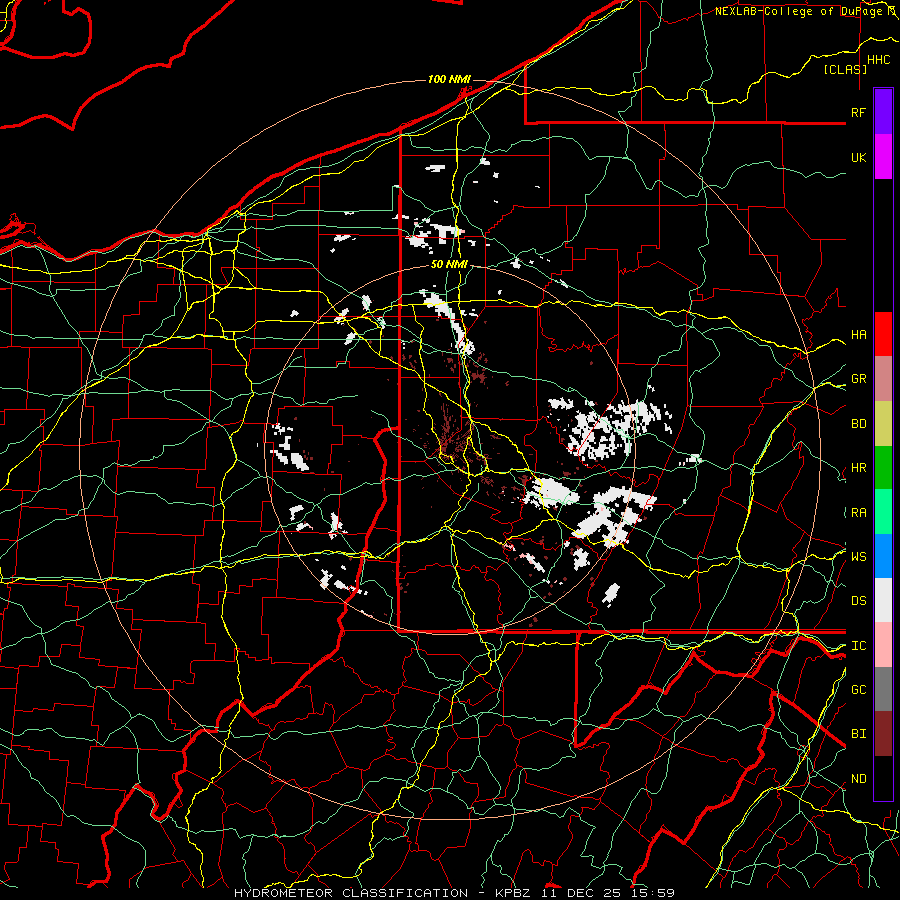Click the 50 NMI range ring label
Viewport: 900px width, 900px height.
(x=449, y=265)
